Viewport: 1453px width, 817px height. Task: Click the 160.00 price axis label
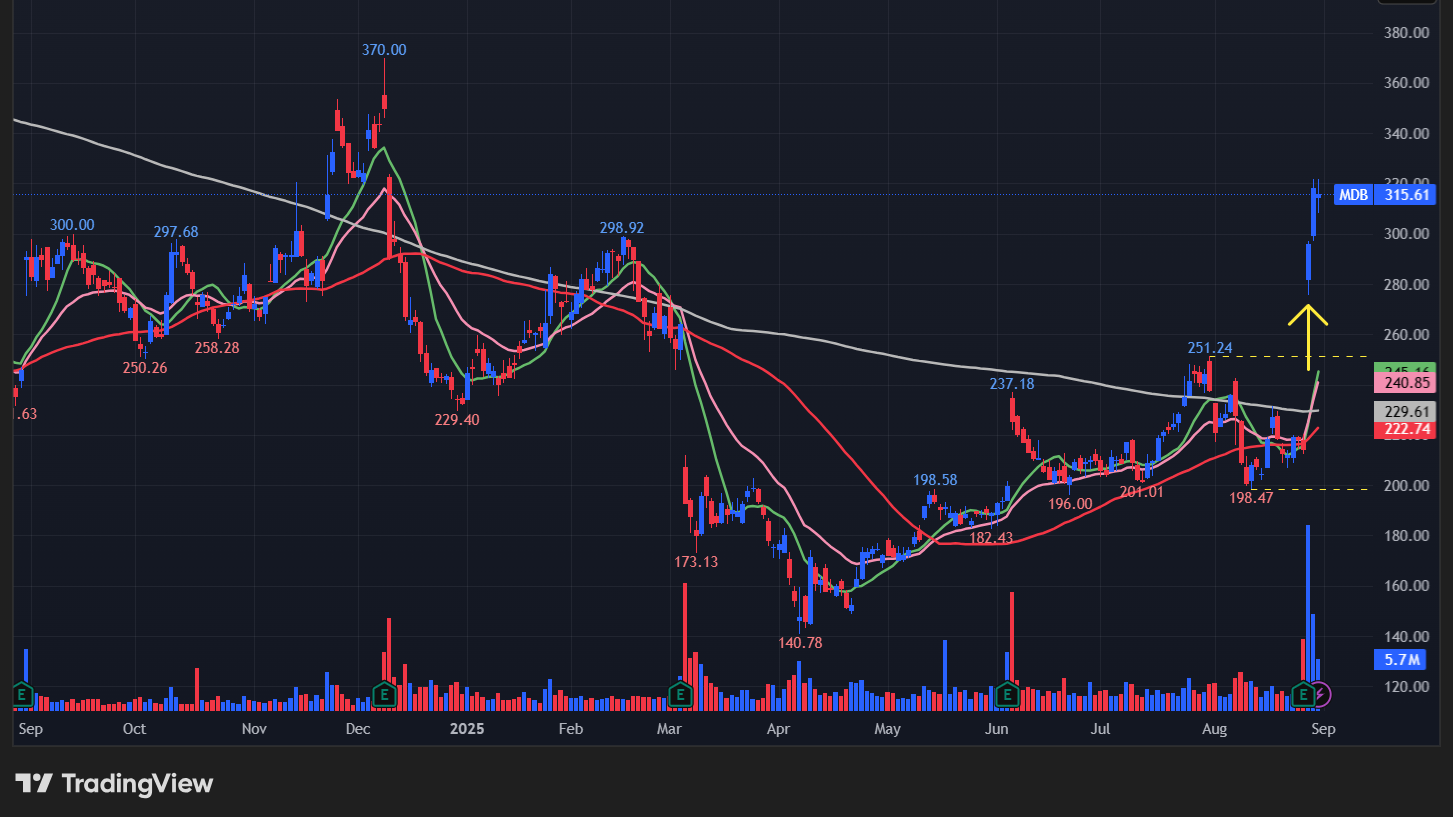[1406, 586]
